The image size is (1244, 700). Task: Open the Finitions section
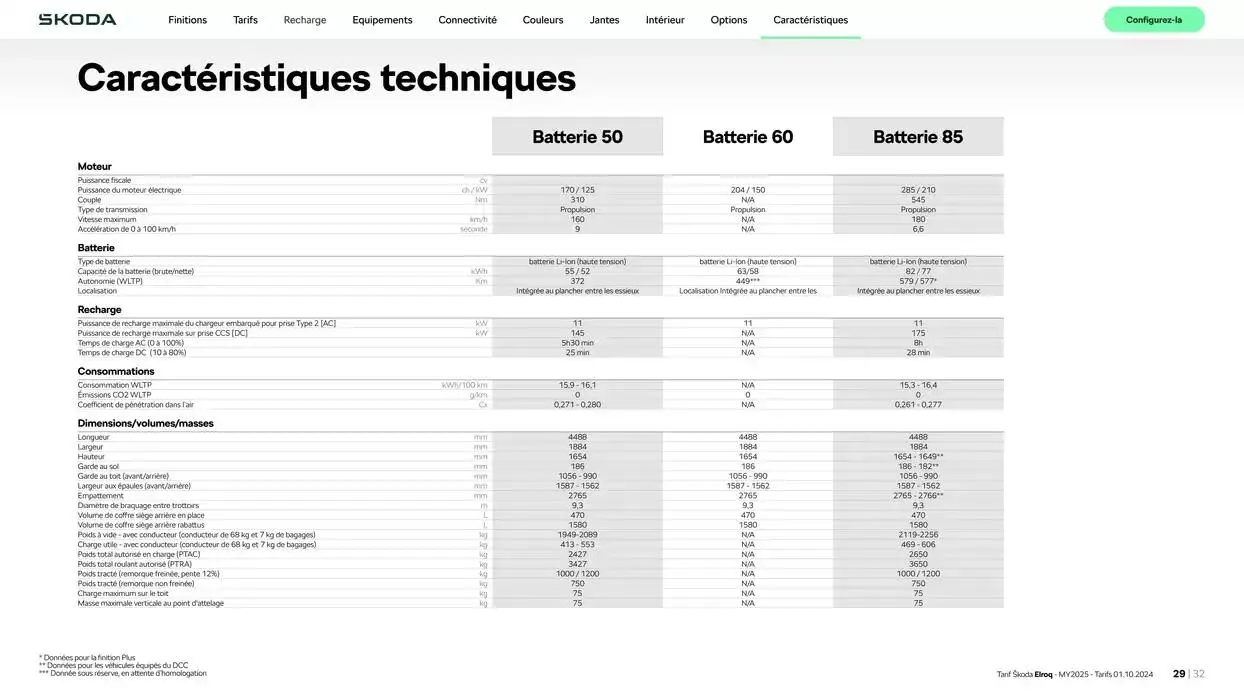coord(187,19)
